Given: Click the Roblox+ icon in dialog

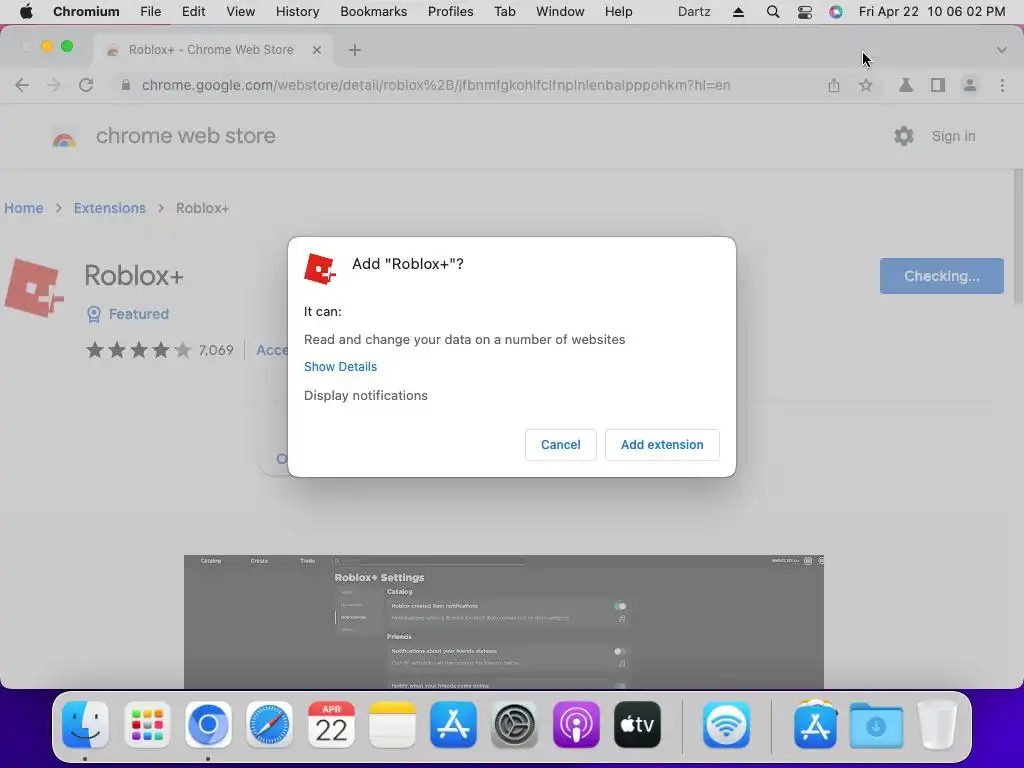Looking at the screenshot, I should pos(320,268).
